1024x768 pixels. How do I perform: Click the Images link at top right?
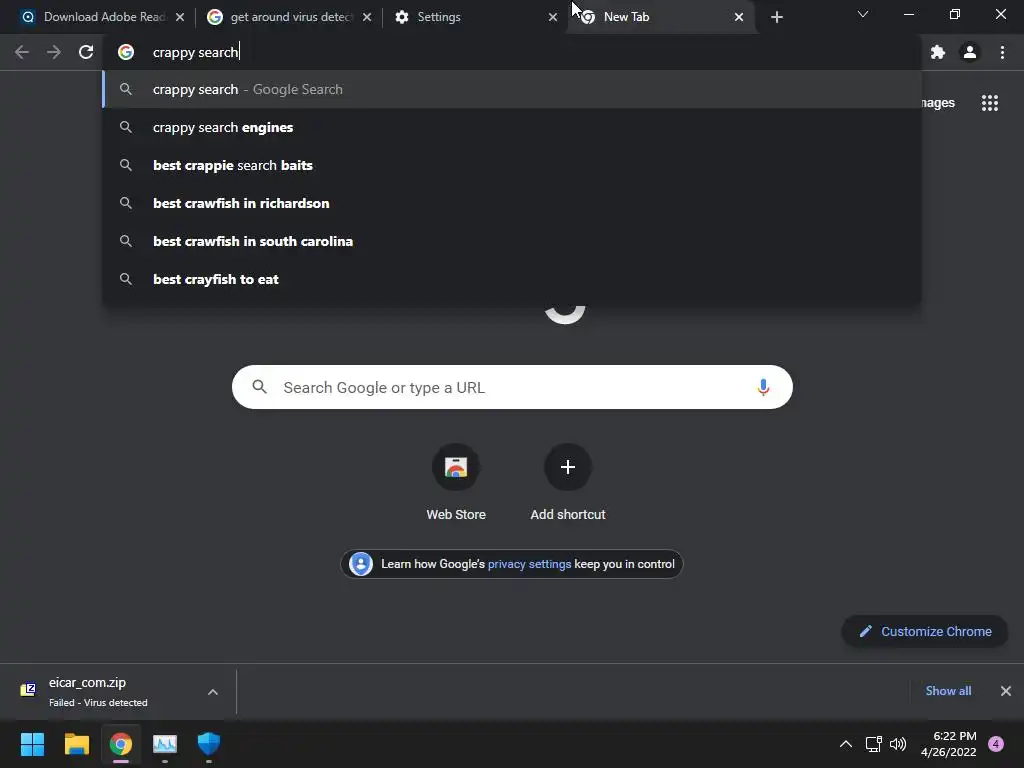pyautogui.click(x=938, y=103)
